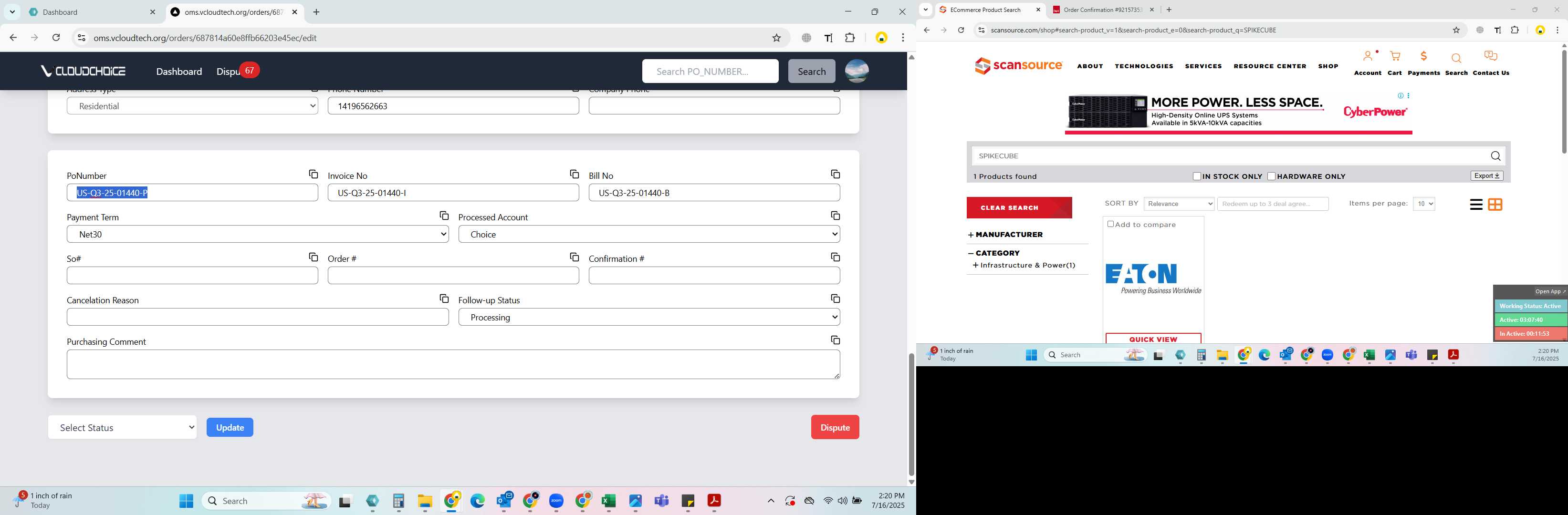Copy the Confirmation # field value
This screenshot has height=515, width=1568.
coord(835,257)
